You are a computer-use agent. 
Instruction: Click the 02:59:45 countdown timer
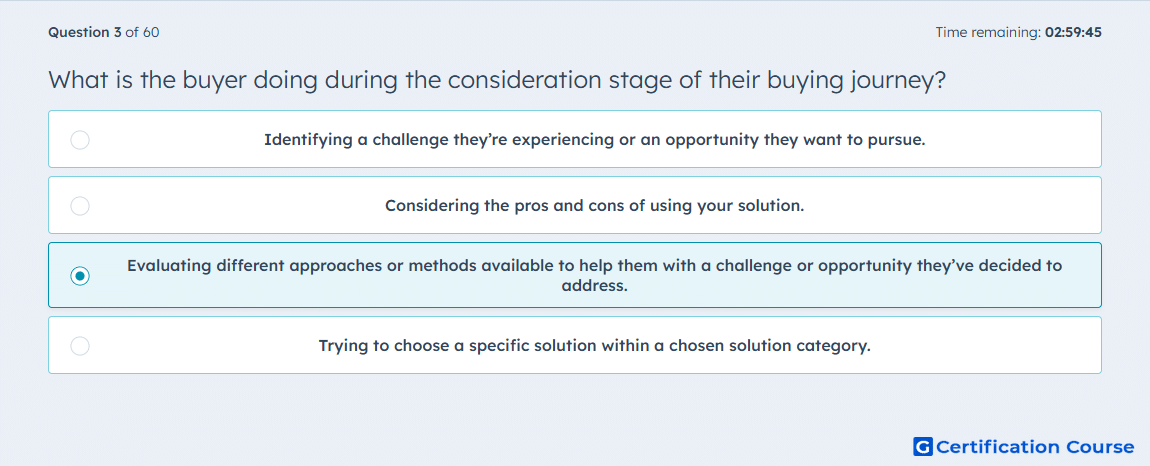coord(1074,32)
